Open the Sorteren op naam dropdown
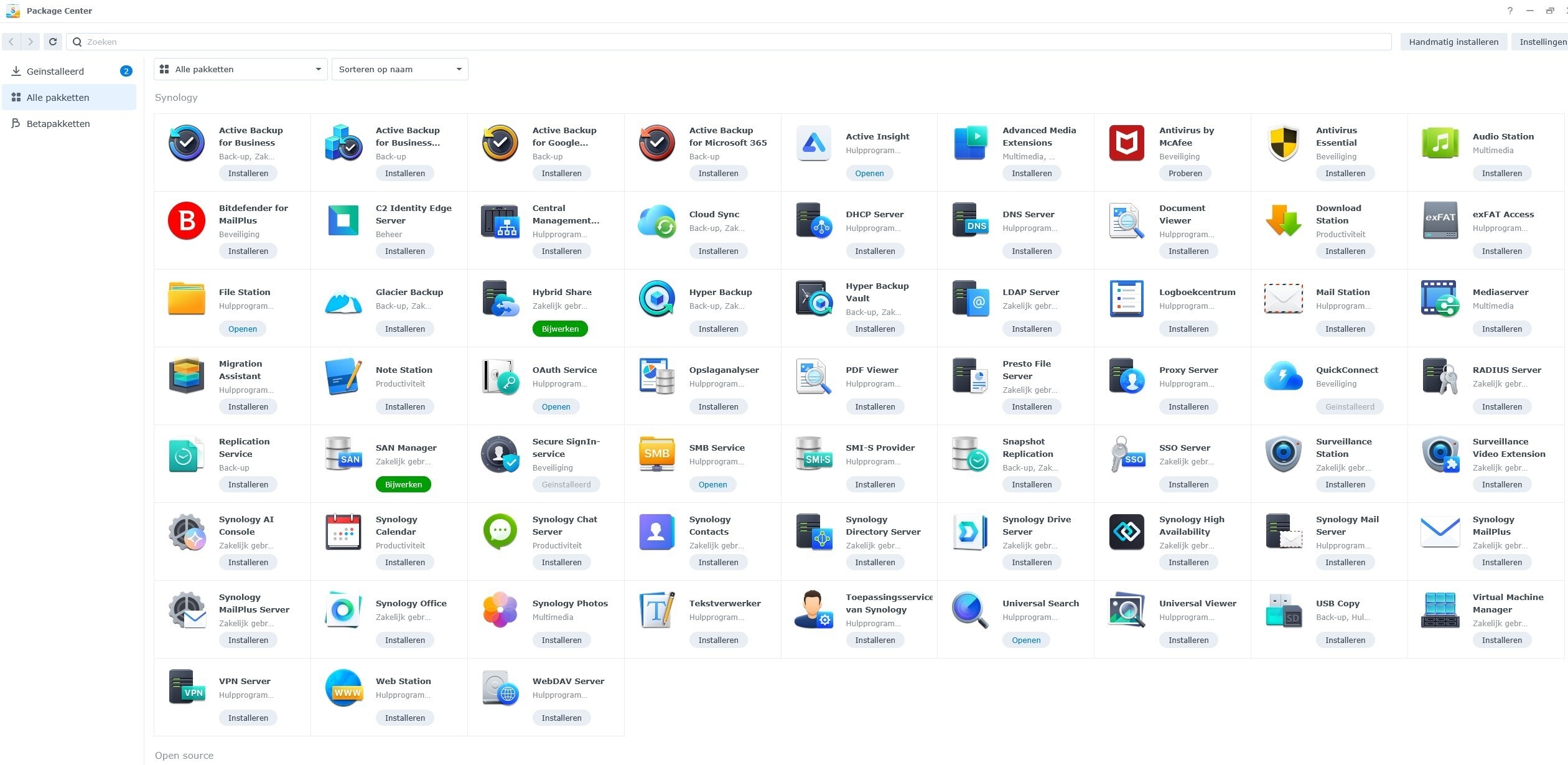Image resolution: width=1568 pixels, height=765 pixels. 400,69
